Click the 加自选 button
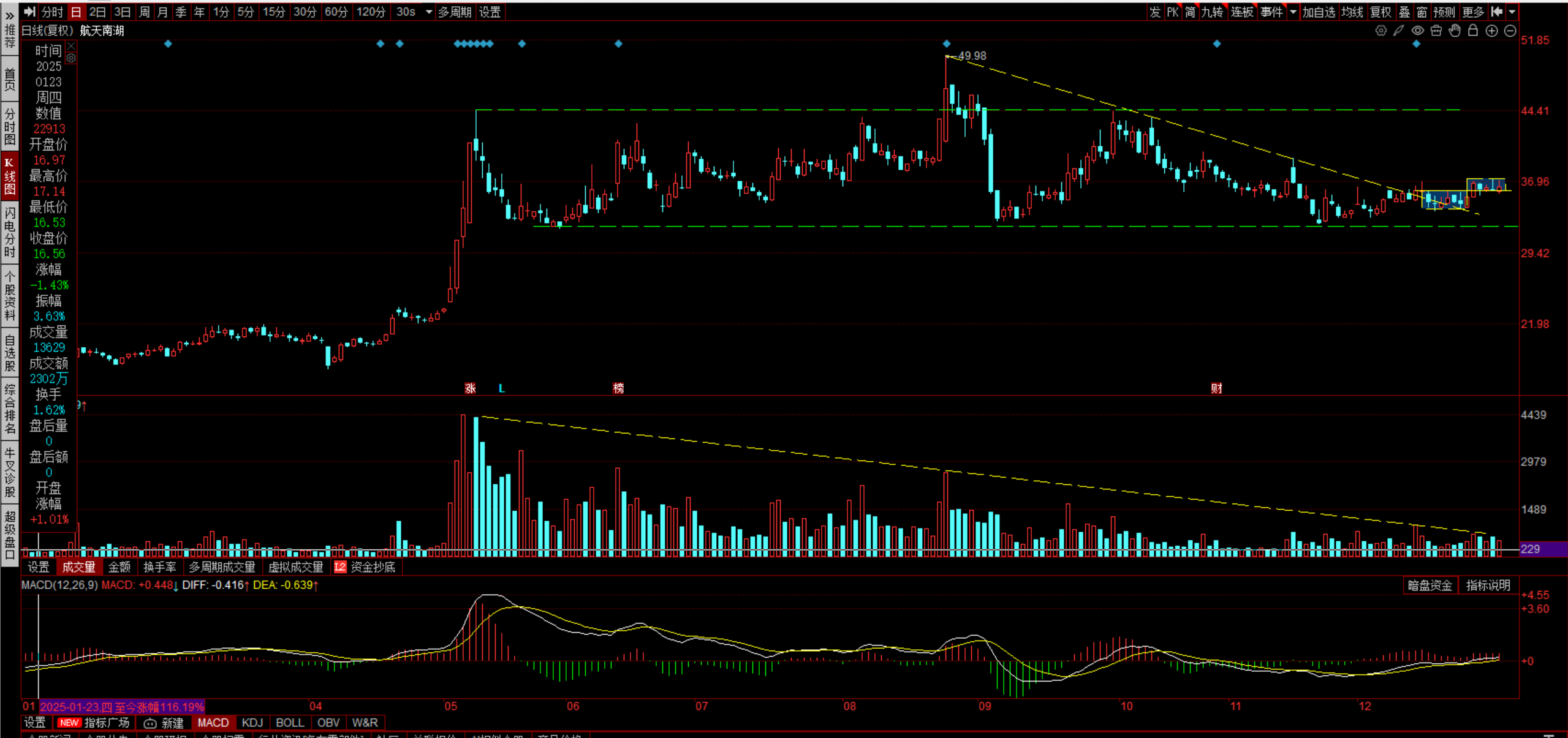Viewport: 1568px width, 738px height. pos(1319,12)
